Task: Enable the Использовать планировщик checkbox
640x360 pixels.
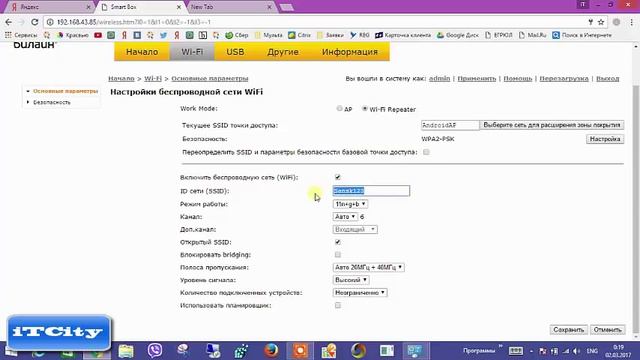Action: point(338,305)
